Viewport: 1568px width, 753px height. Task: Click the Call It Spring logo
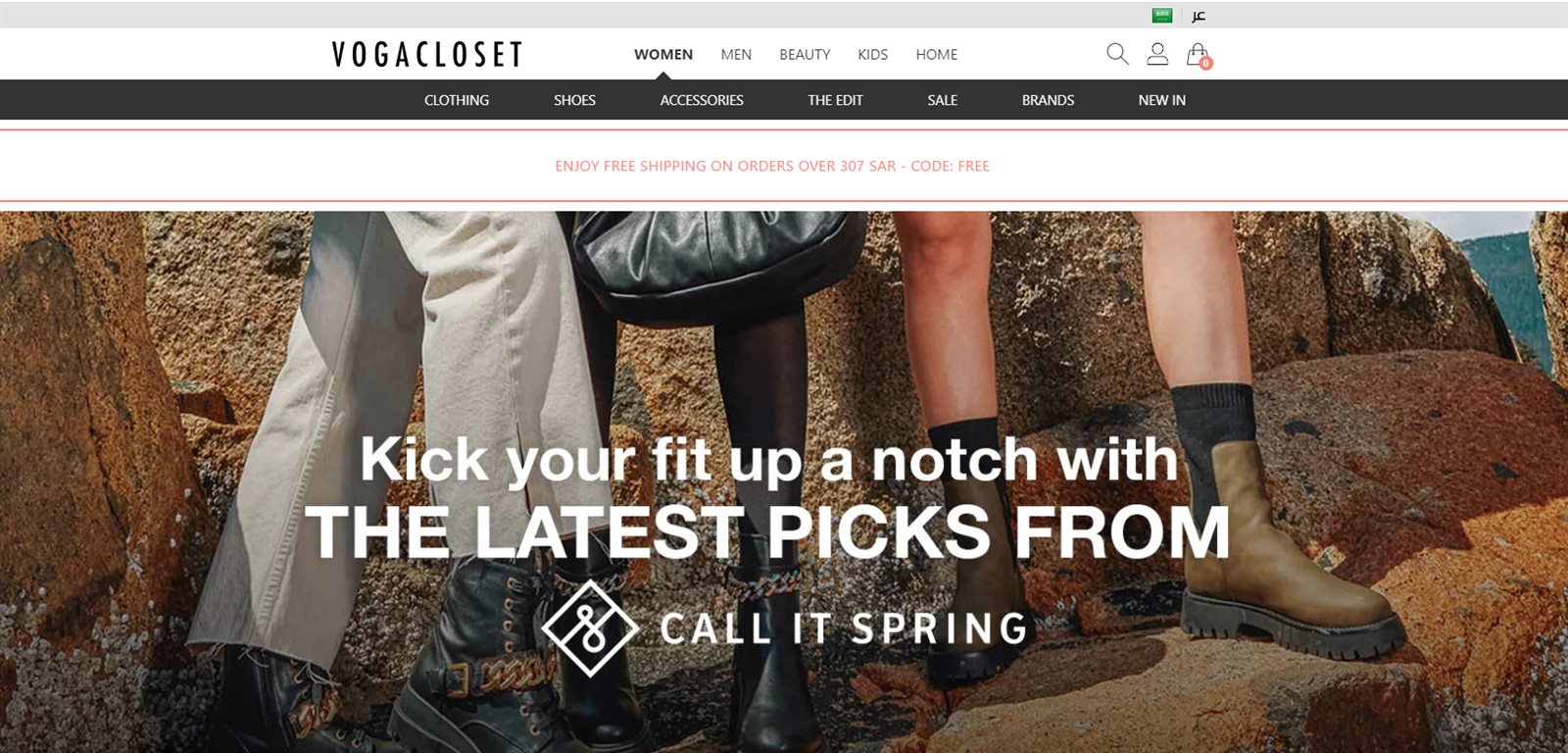click(784, 627)
